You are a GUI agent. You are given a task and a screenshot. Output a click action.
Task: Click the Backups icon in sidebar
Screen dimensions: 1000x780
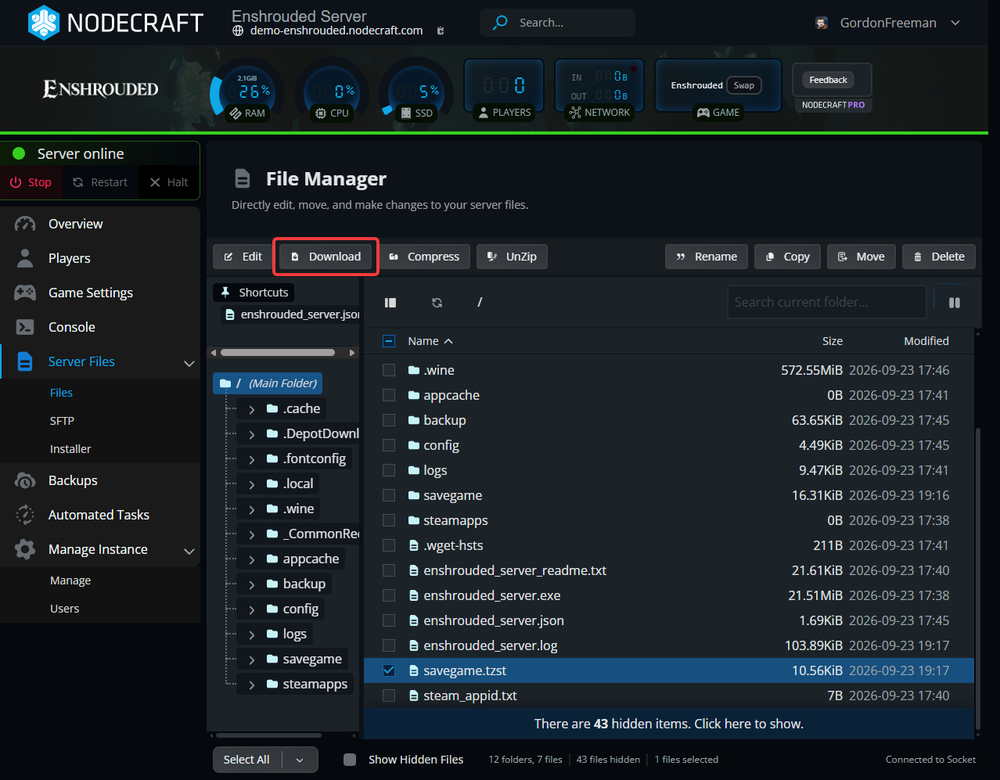pos(25,480)
